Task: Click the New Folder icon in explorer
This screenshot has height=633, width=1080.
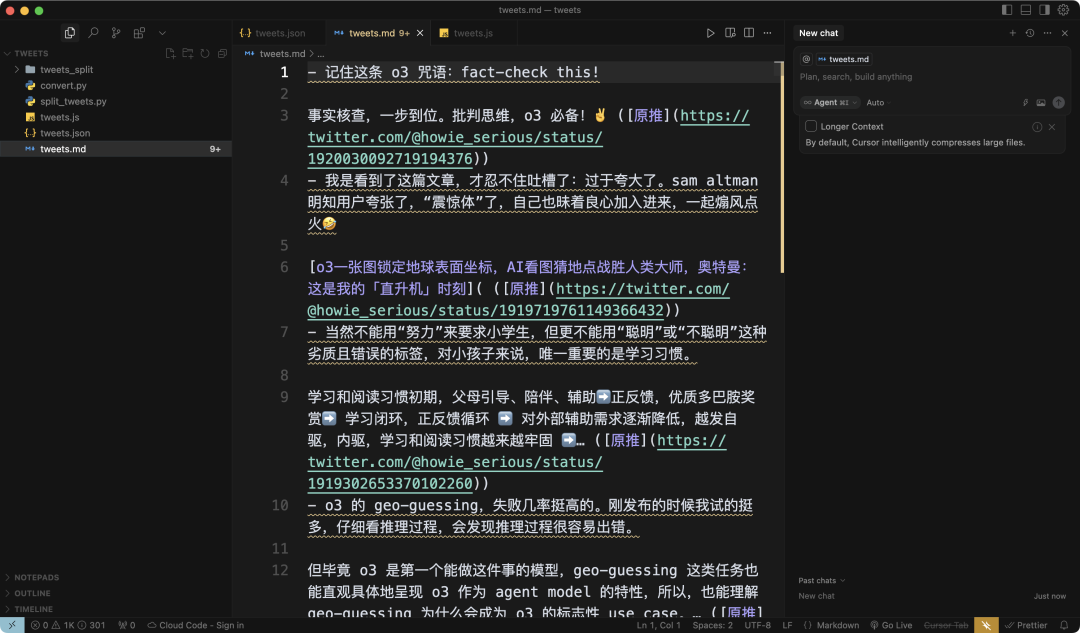Action: click(187, 53)
